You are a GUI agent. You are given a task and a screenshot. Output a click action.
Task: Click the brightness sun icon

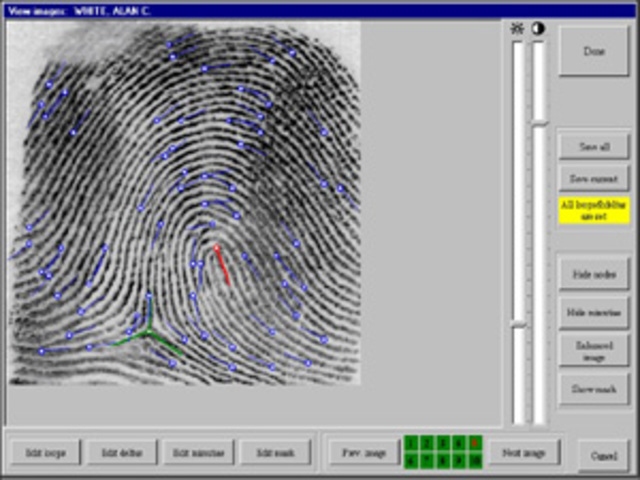517,29
